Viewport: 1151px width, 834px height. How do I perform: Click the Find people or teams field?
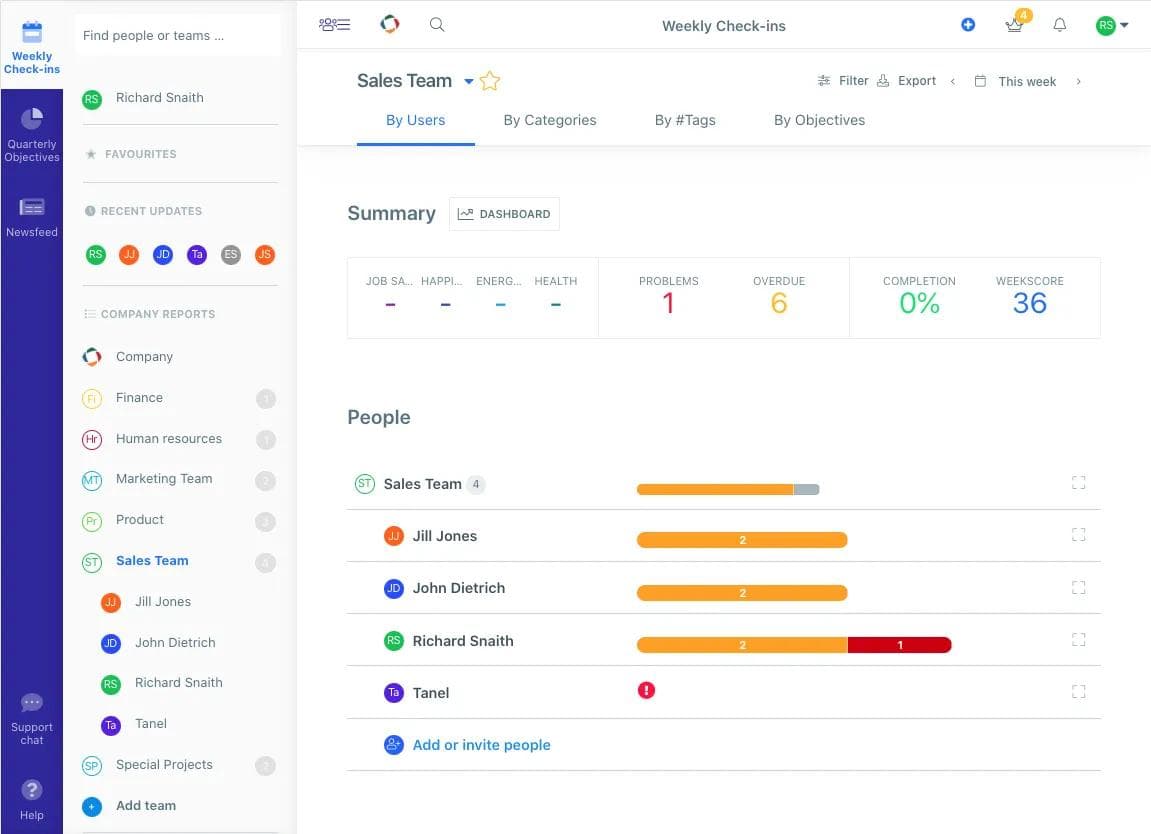pyautogui.click(x=177, y=35)
